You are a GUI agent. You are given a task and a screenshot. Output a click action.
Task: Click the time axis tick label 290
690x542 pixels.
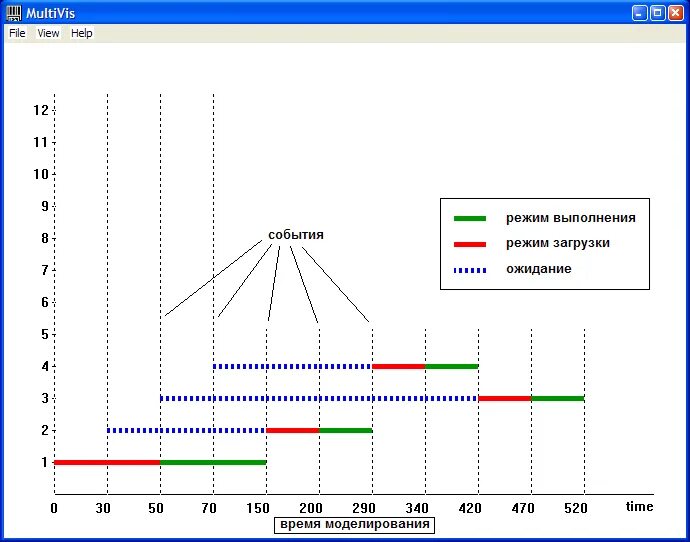pyautogui.click(x=364, y=509)
